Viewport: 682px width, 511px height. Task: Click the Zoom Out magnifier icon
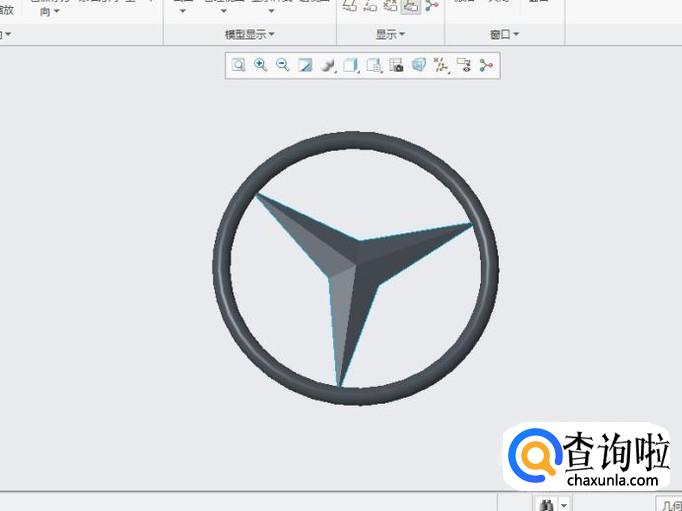click(x=282, y=66)
